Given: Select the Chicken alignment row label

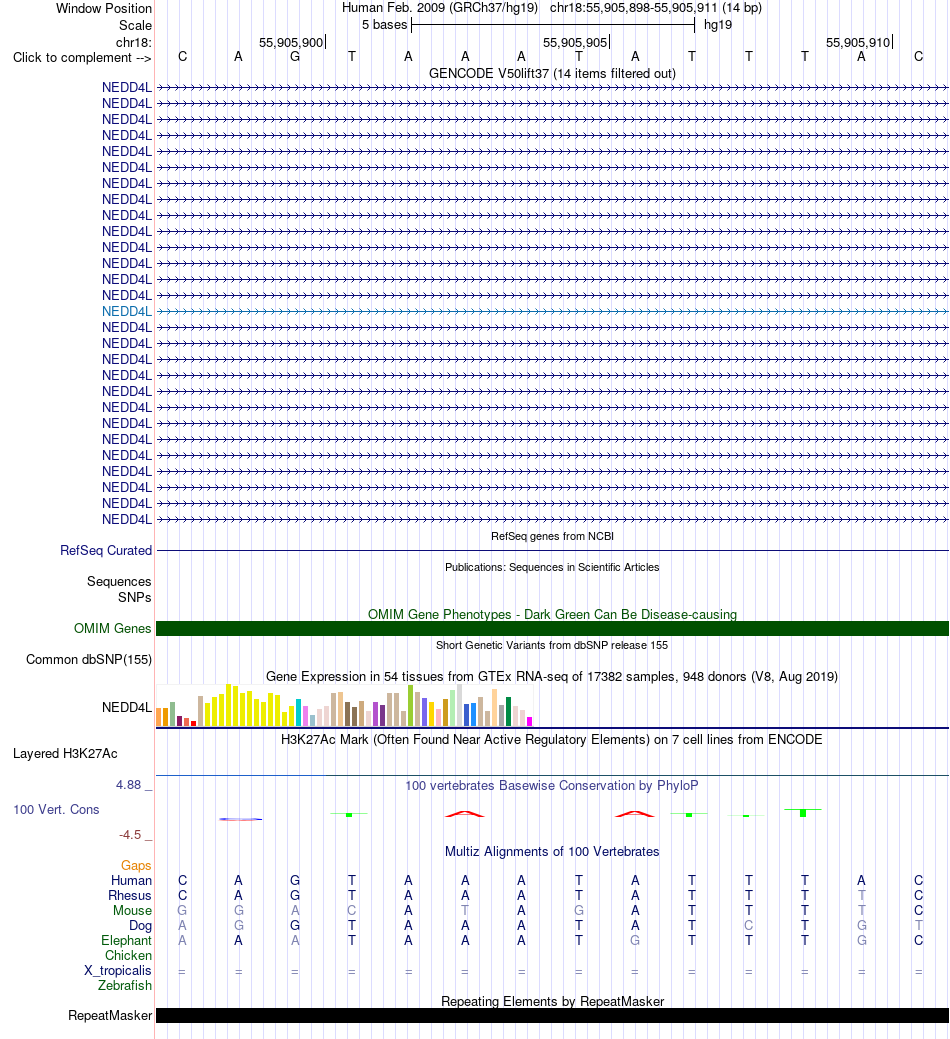Looking at the screenshot, I should coord(129,956).
